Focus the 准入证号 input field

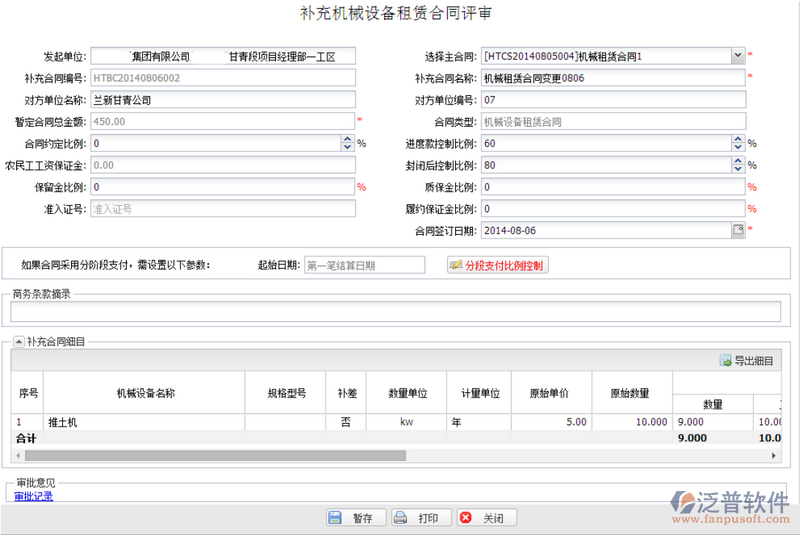(222, 209)
